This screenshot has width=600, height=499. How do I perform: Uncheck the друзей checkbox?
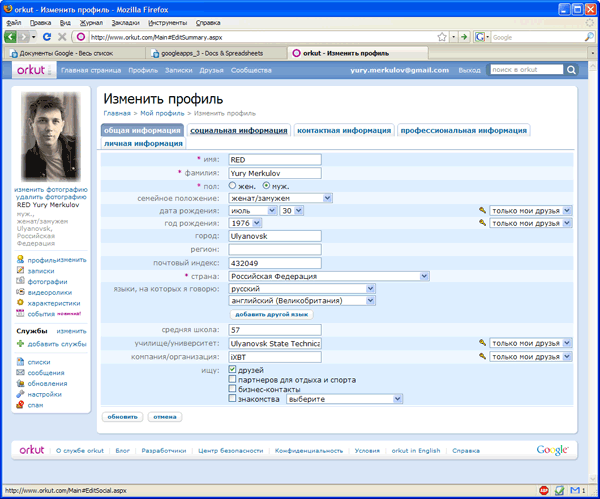pos(232,369)
